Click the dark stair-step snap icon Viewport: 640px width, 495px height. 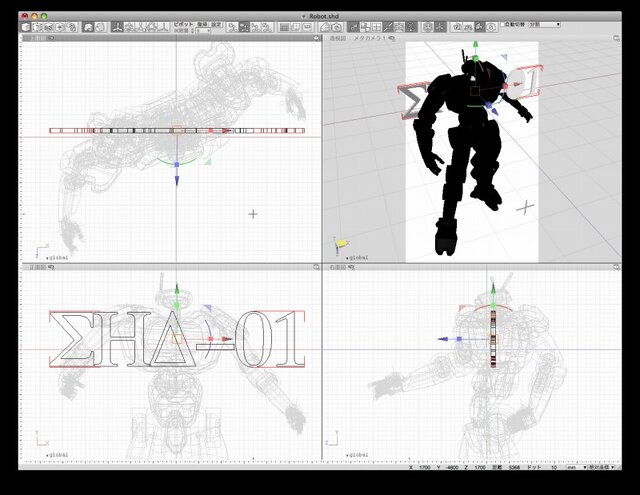tap(353, 27)
